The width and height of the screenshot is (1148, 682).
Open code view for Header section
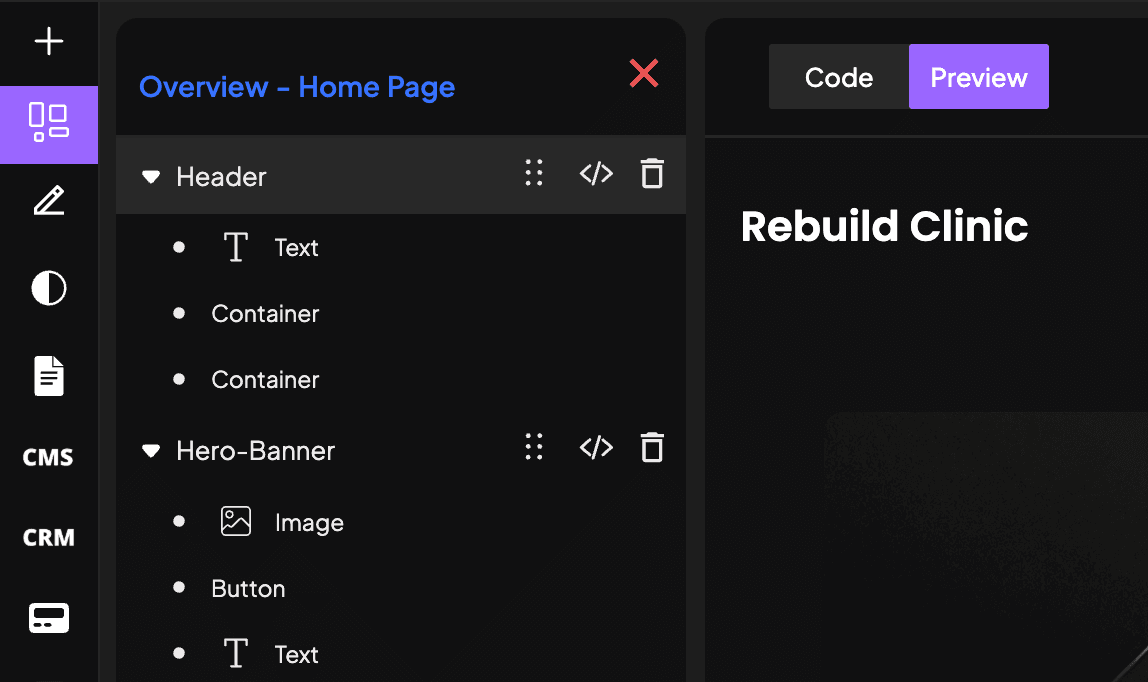click(x=596, y=174)
